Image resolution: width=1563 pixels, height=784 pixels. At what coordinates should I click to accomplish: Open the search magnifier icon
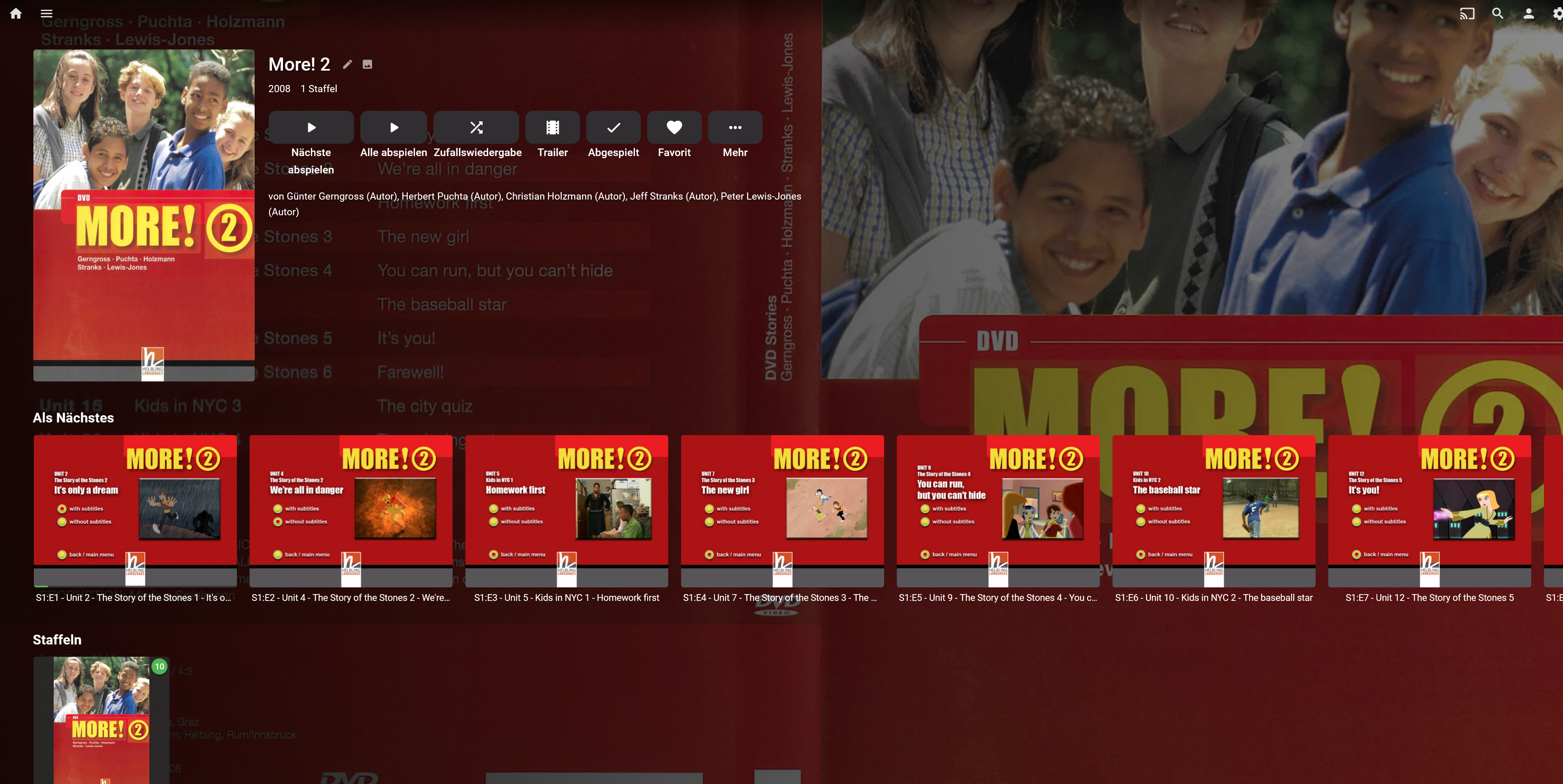click(x=1497, y=14)
